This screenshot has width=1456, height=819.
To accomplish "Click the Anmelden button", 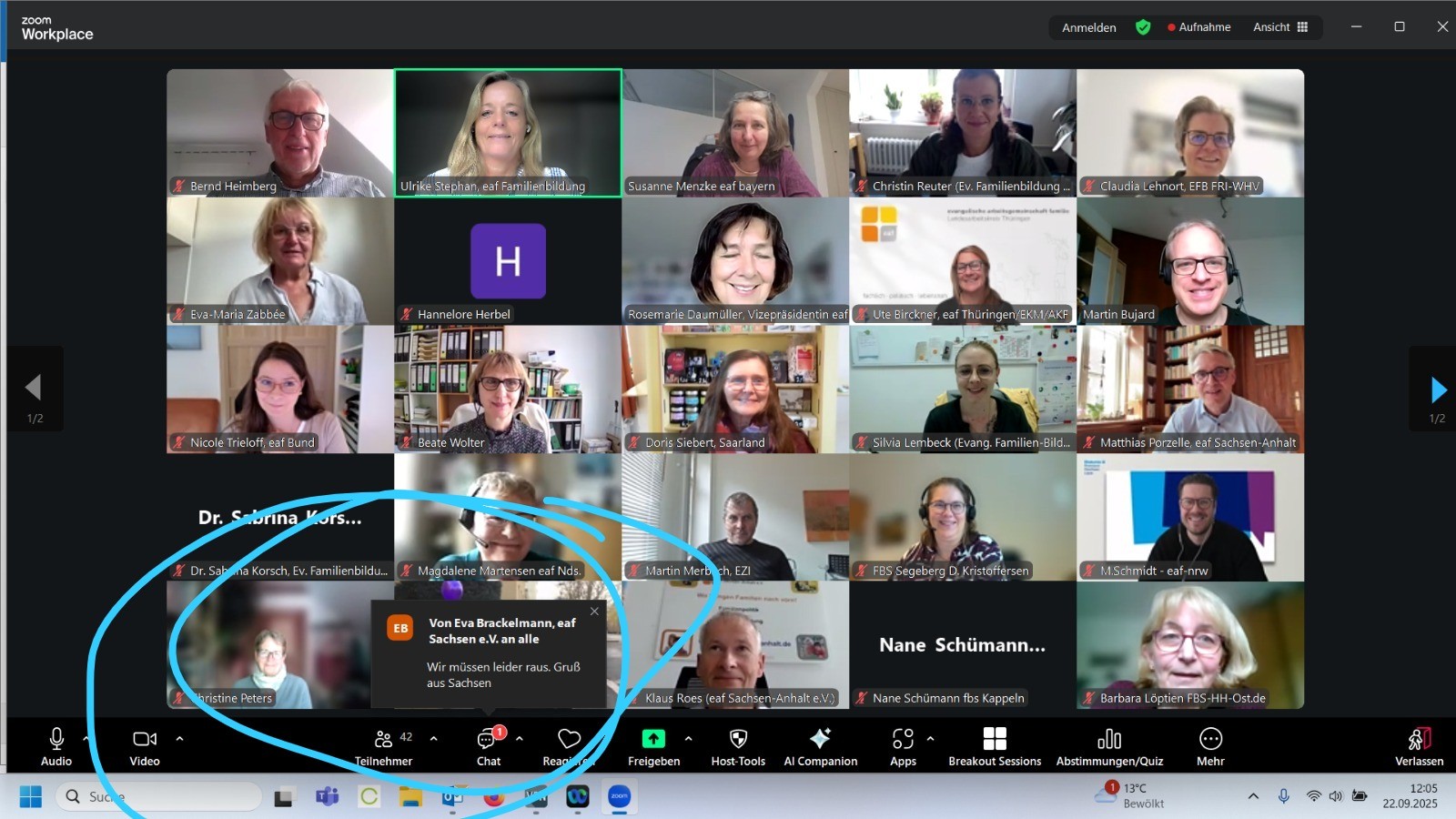I will click(1088, 27).
